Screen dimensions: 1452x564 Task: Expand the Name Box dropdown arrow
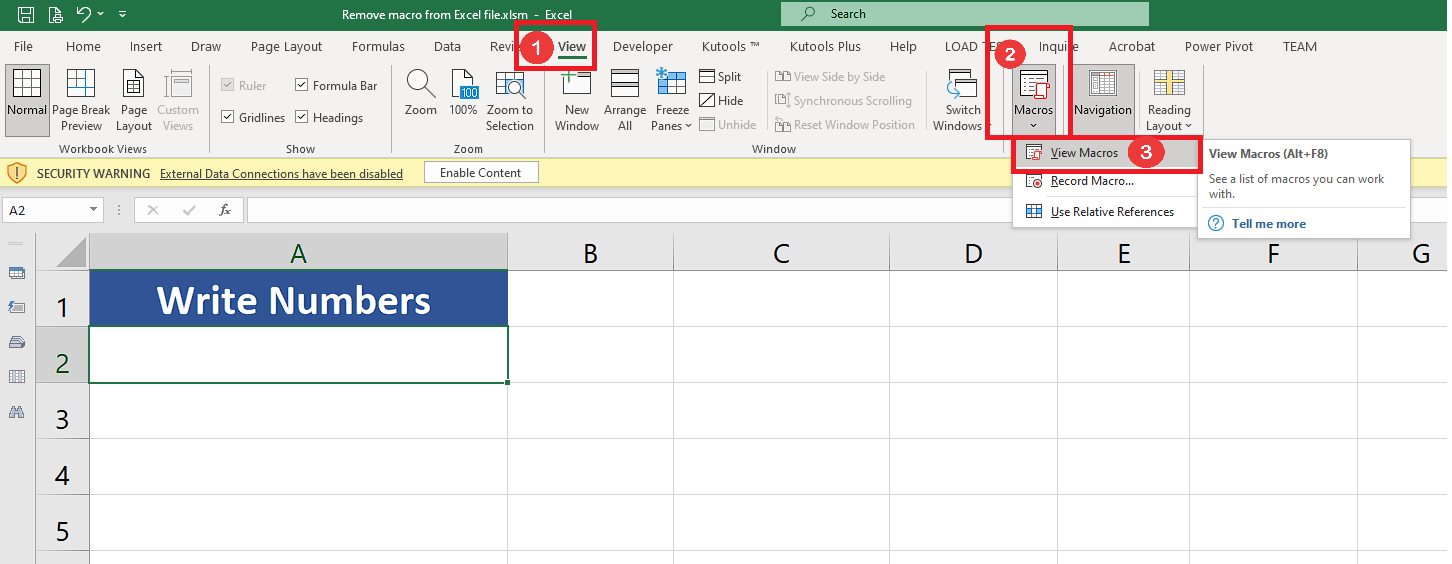(x=94, y=210)
